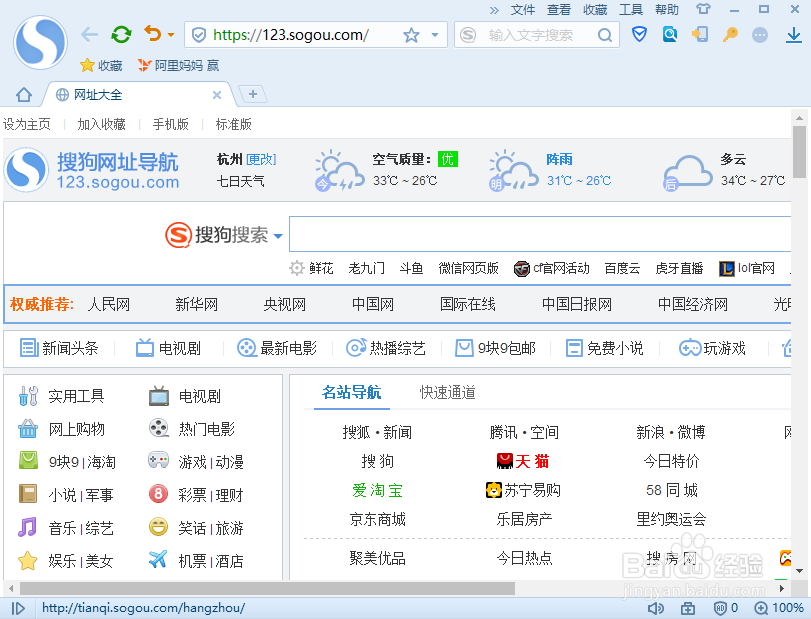Click the shirt skin icon in title bar

tap(703, 9)
